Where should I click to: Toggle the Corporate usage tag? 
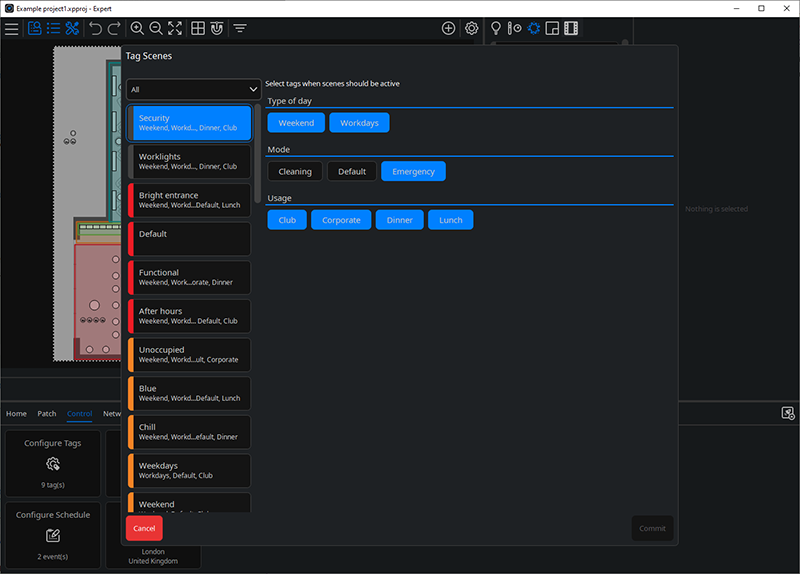[x=341, y=220]
